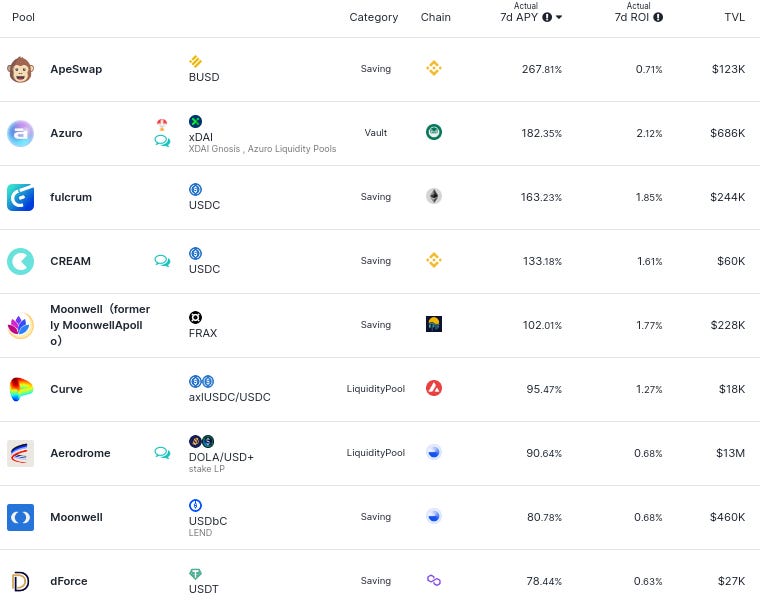Click the Ethereum chain icon in fulcrum row
Viewport: 760px width, 606px height.
pyautogui.click(x=434, y=196)
